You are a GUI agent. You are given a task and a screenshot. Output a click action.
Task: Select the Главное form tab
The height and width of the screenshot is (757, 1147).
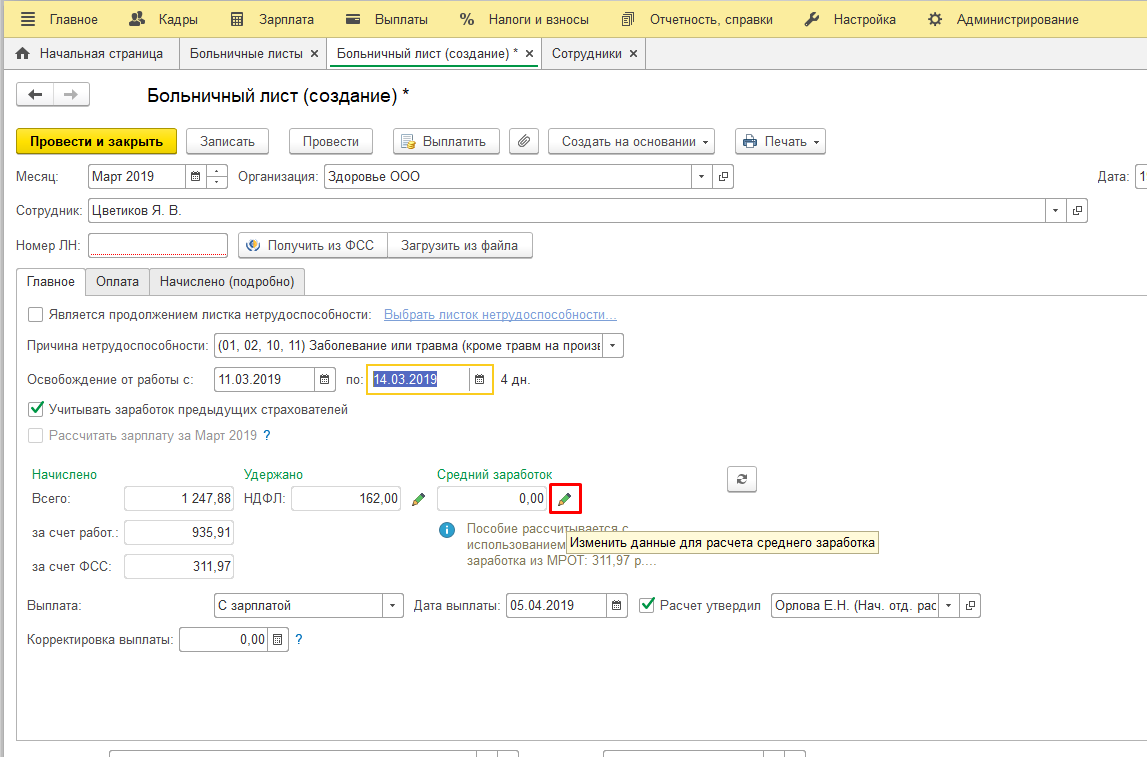coord(50,282)
